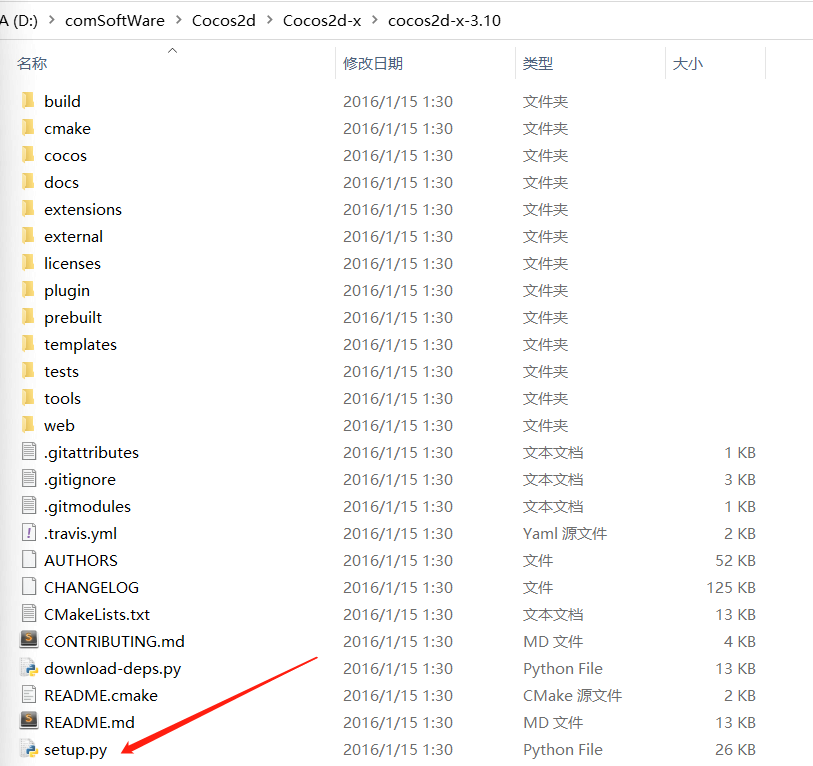Click the README.md Sublime icon
Image resolution: width=813 pixels, height=766 pixels.
[29, 721]
